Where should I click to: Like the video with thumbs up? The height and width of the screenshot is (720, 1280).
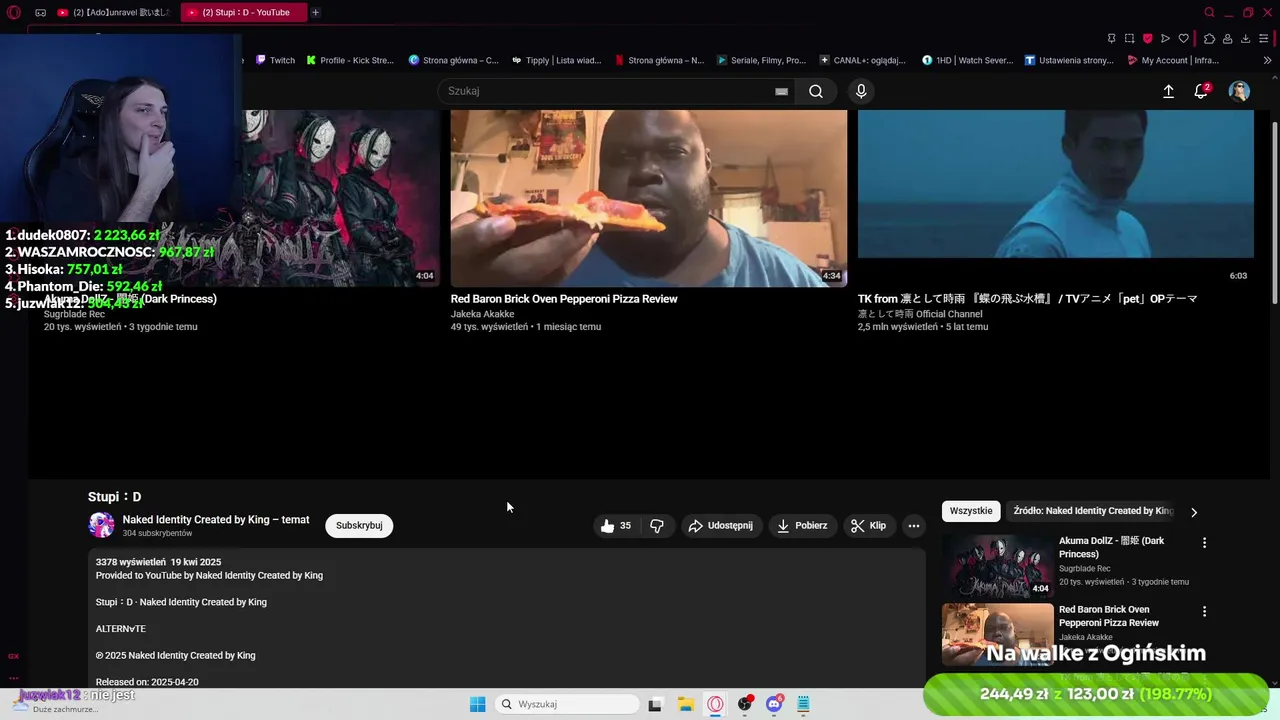[x=616, y=525]
